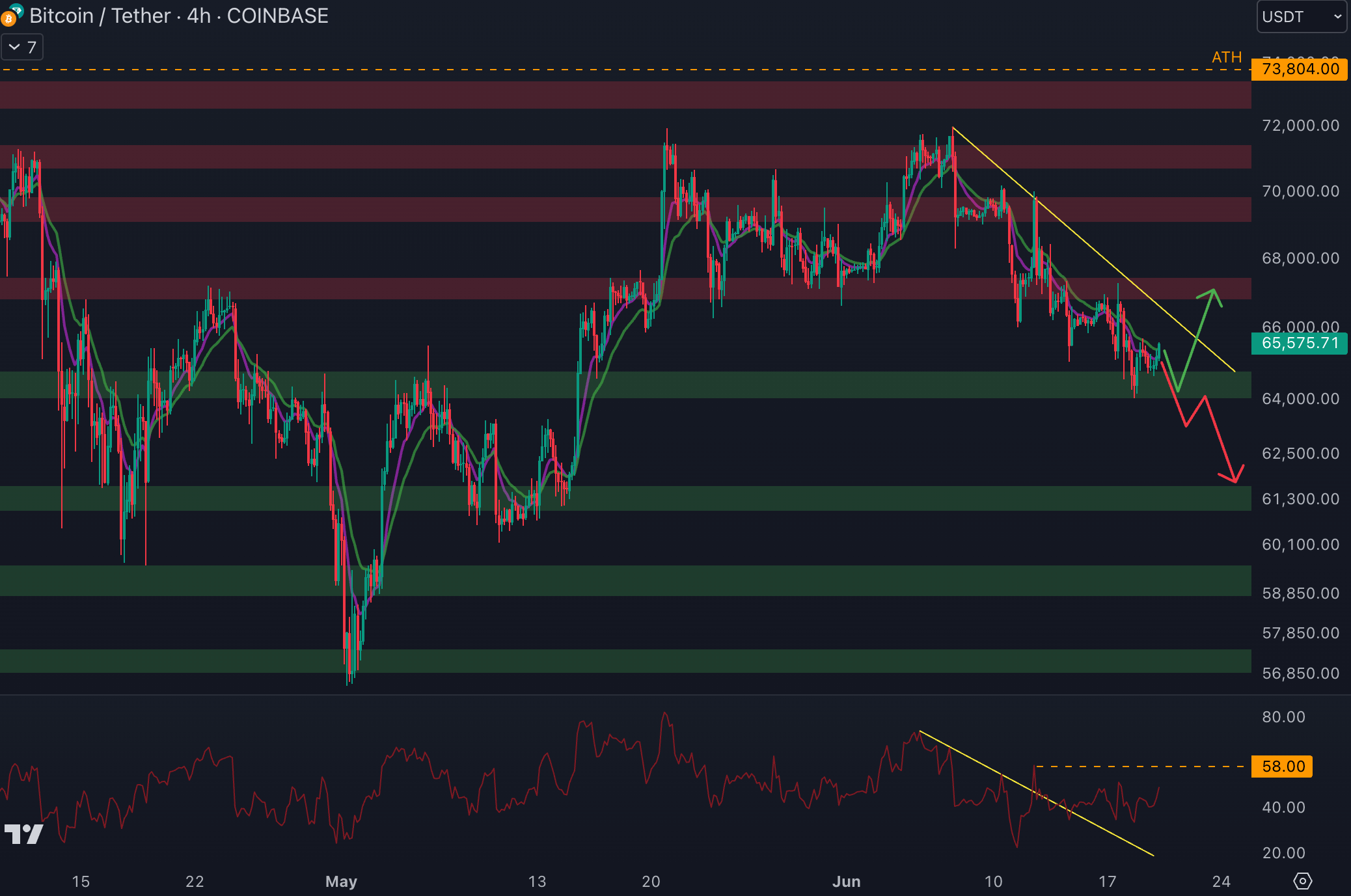
Task: Click the orange ATH text label
Action: (1226, 57)
